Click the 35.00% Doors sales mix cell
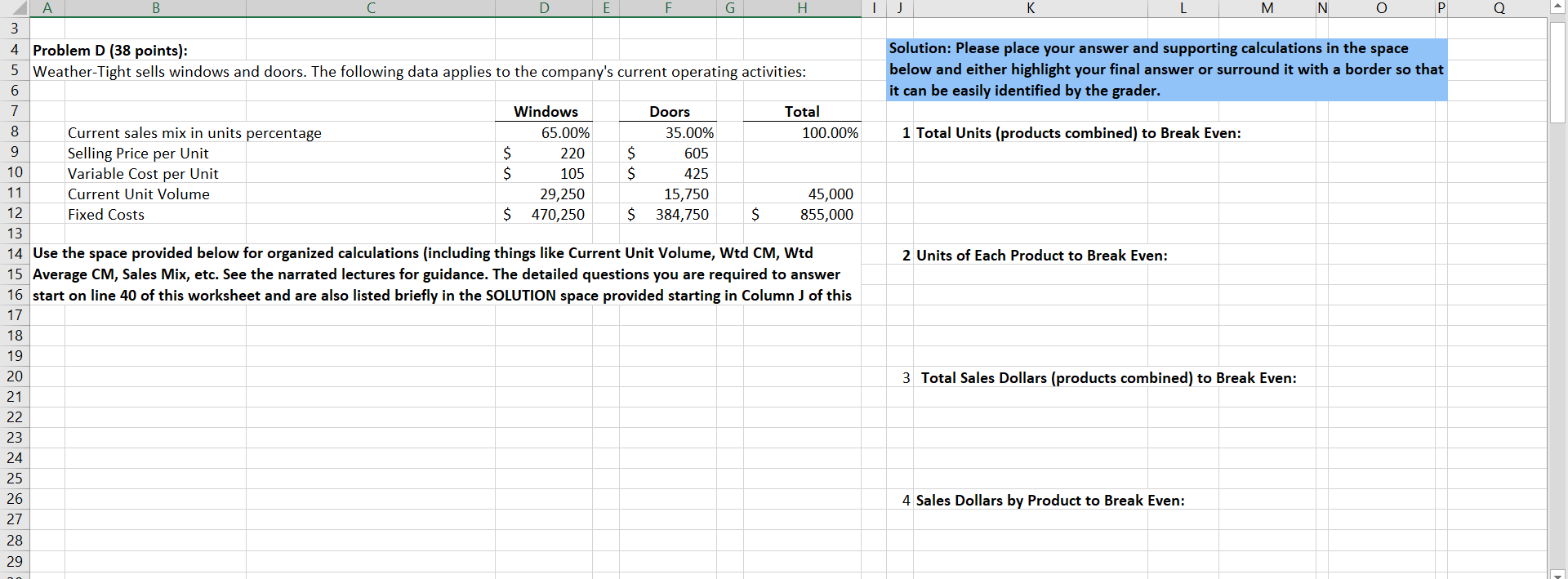 tap(669, 132)
